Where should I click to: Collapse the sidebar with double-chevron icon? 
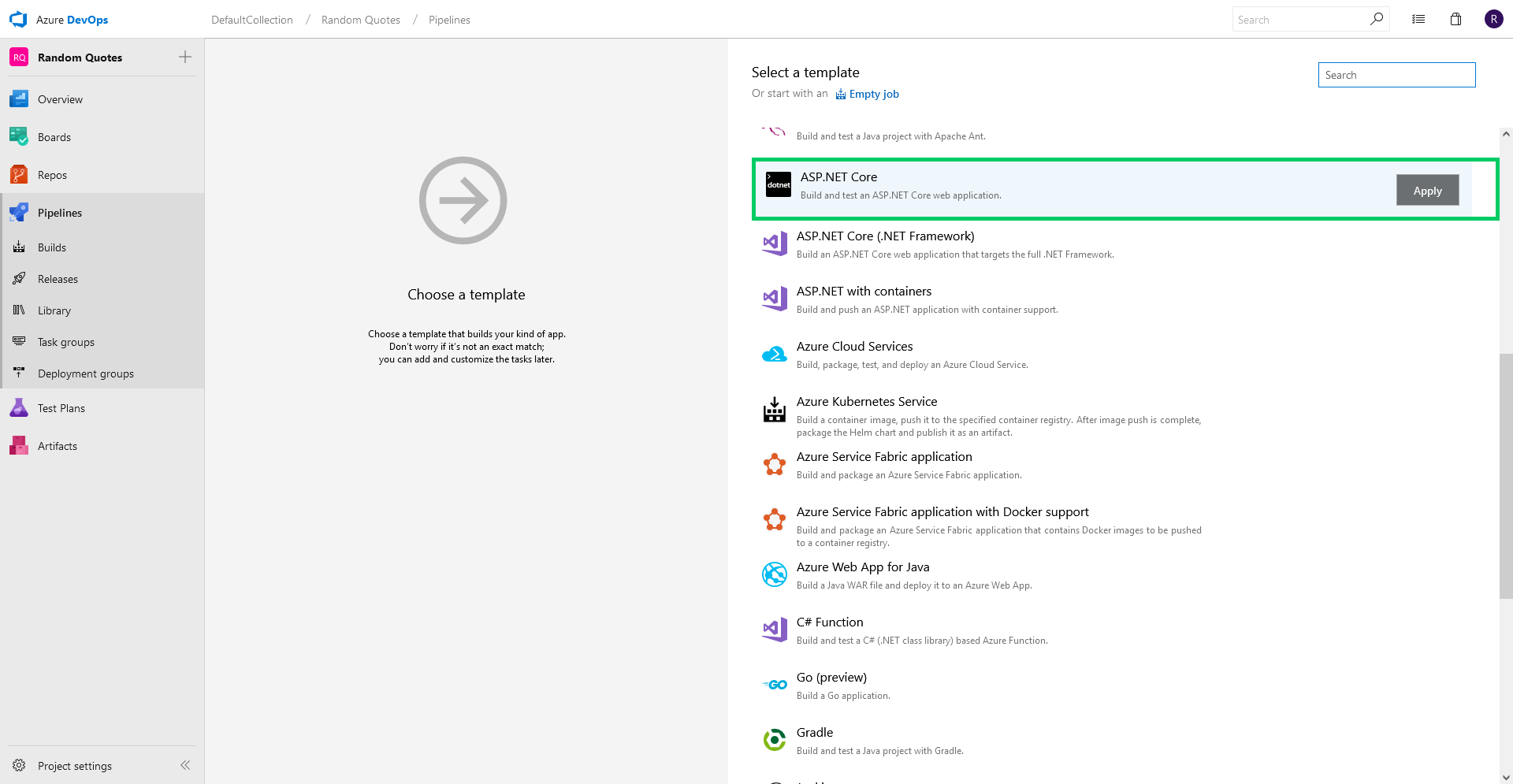185,765
